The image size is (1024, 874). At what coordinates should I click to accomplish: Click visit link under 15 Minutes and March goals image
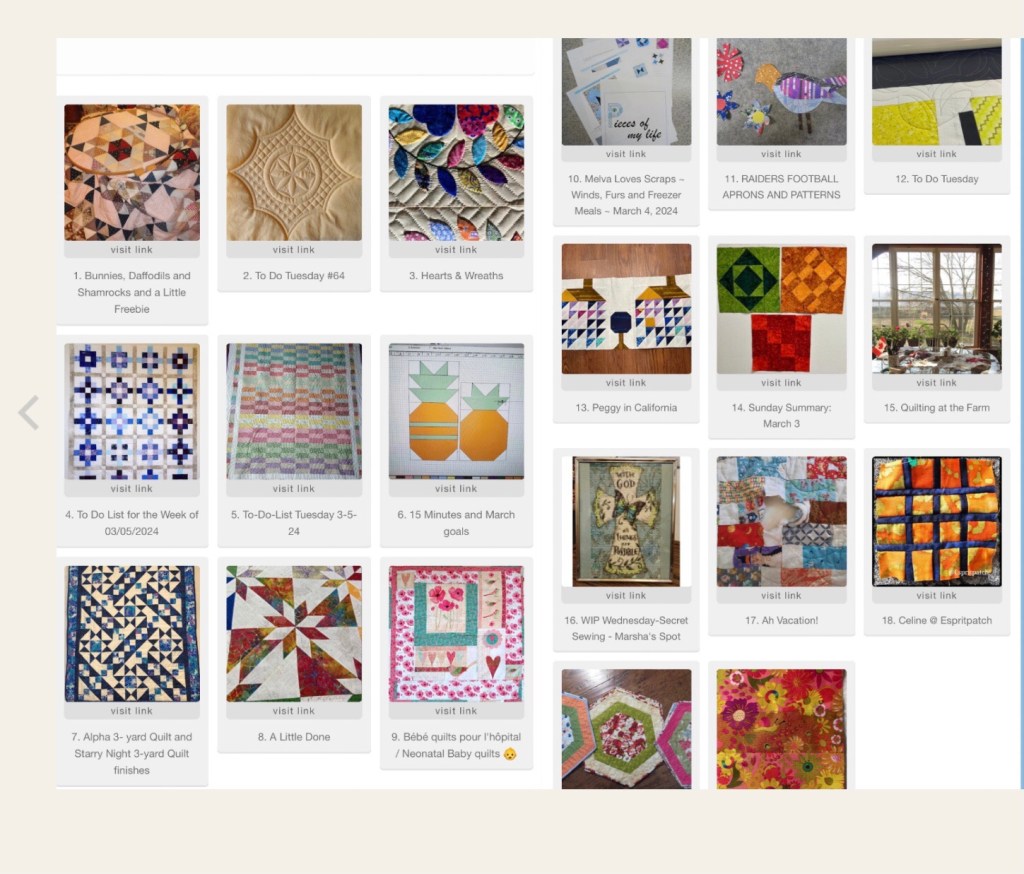(456, 489)
